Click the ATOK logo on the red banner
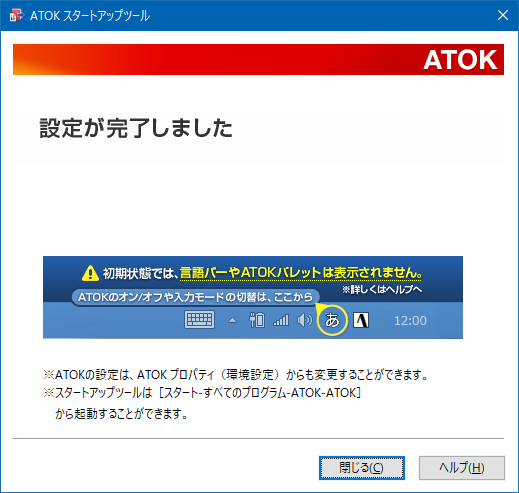519x493 pixels. pyautogui.click(x=460, y=60)
